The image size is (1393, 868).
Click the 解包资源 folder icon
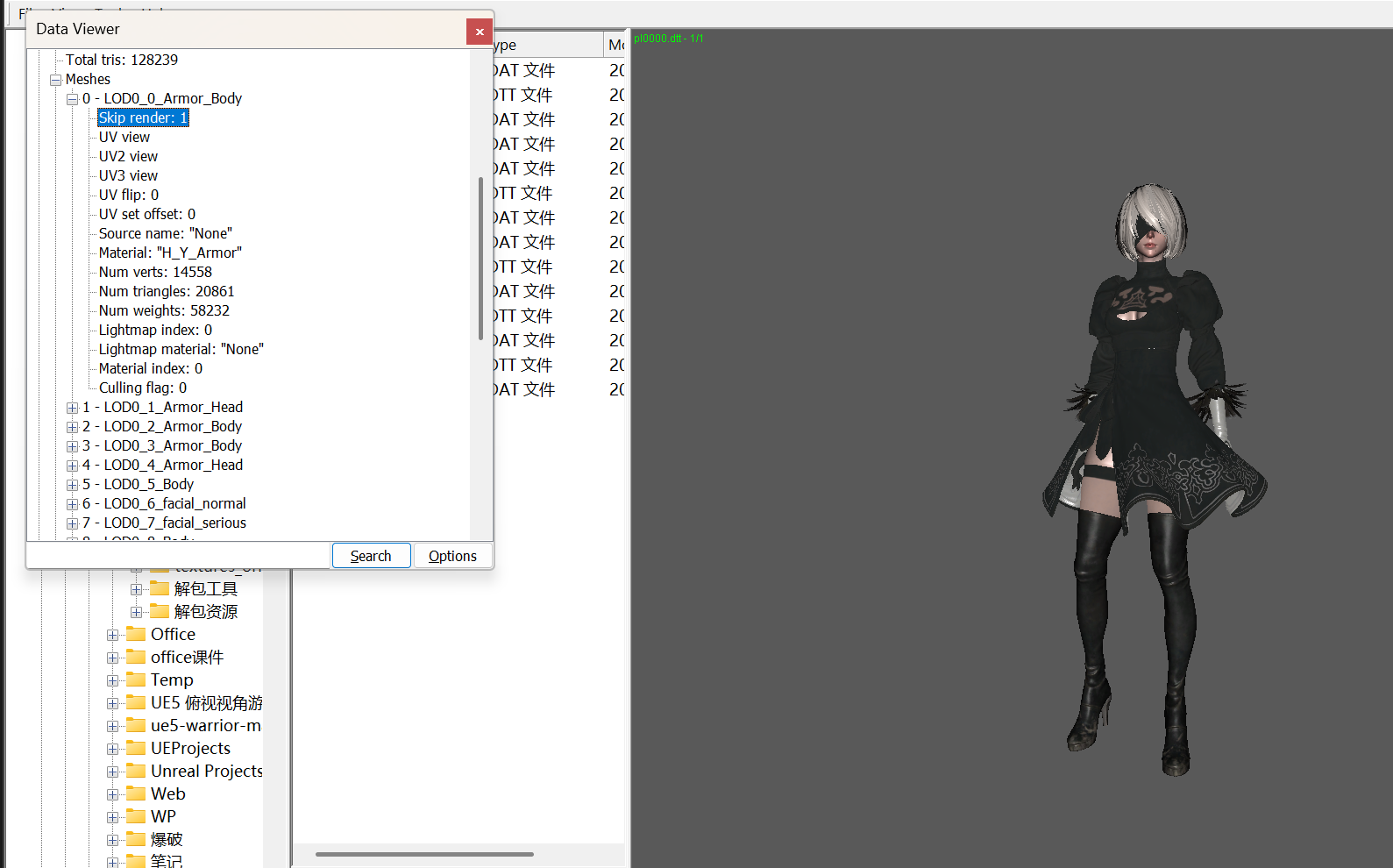pos(160,611)
